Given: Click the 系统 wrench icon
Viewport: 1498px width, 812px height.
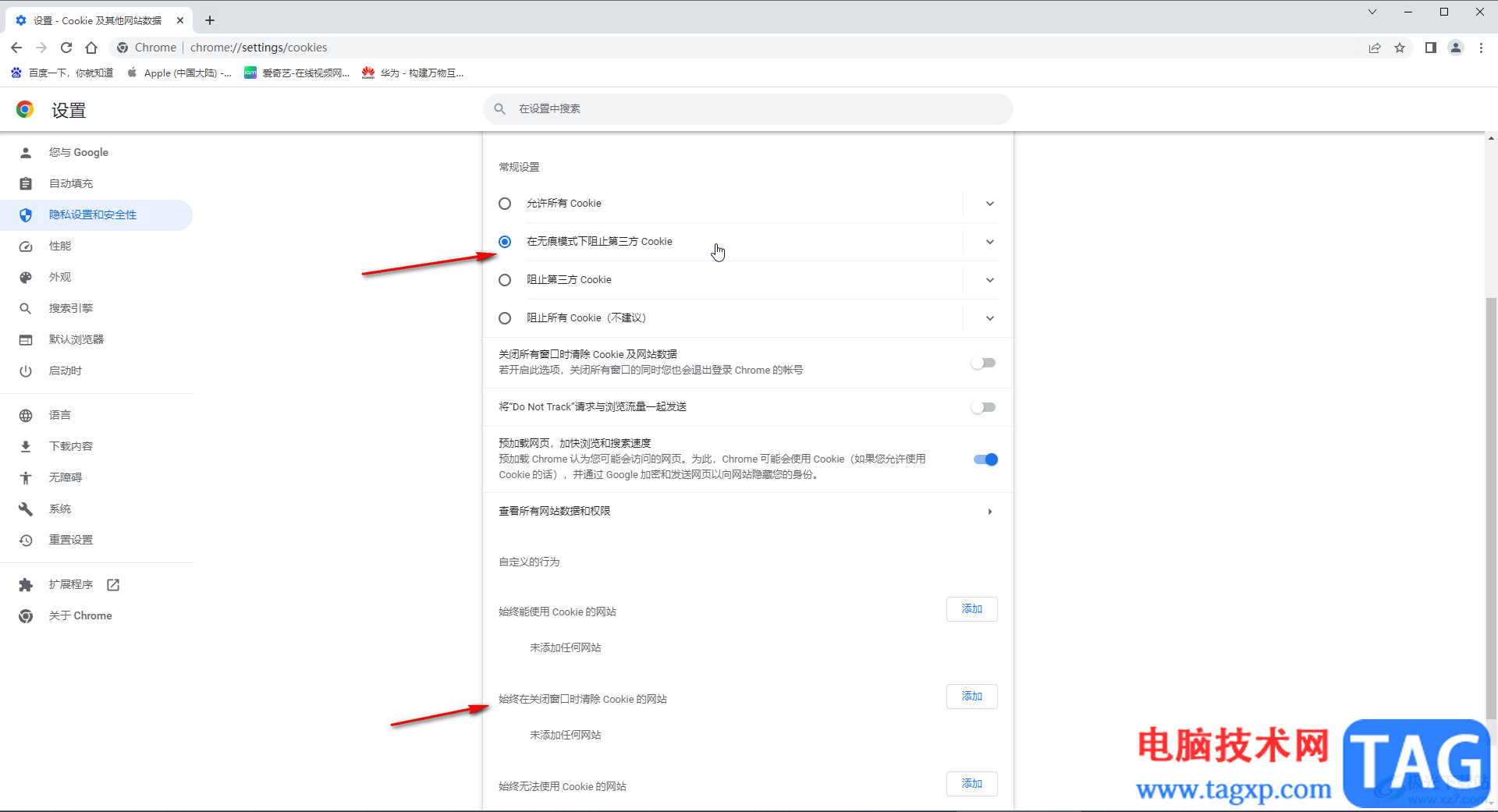Looking at the screenshot, I should click(x=26, y=509).
